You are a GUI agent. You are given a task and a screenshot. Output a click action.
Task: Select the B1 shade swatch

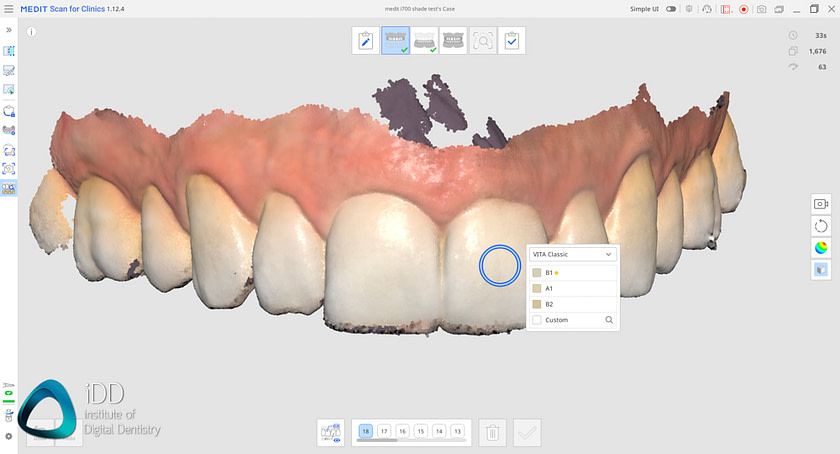pos(537,272)
